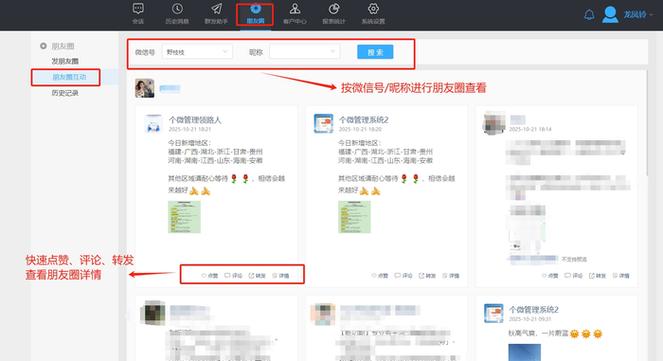Expand the 龙凤铃 username dropdown menu
Screen dimensions: 663x361
pyautogui.click(x=638, y=14)
